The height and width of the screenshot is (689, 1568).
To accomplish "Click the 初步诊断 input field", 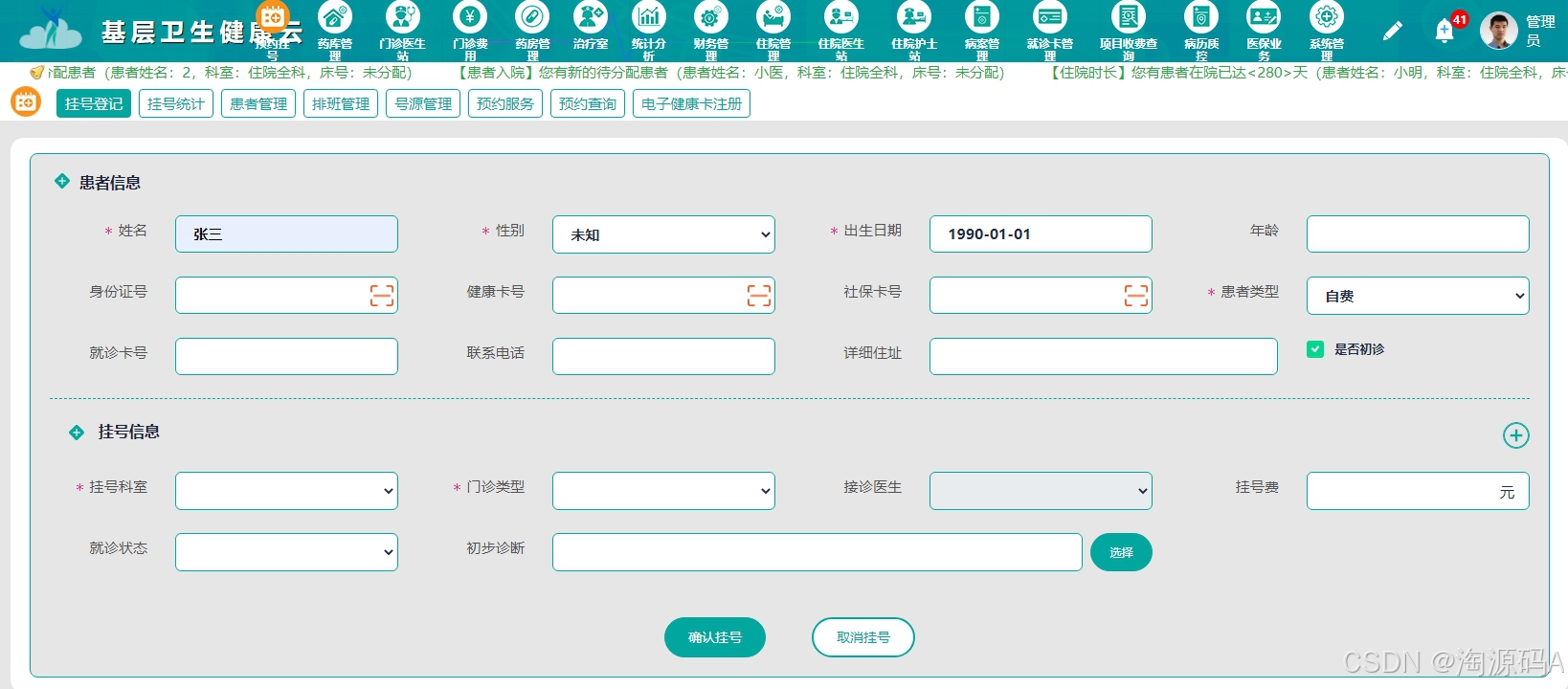I will coord(818,552).
